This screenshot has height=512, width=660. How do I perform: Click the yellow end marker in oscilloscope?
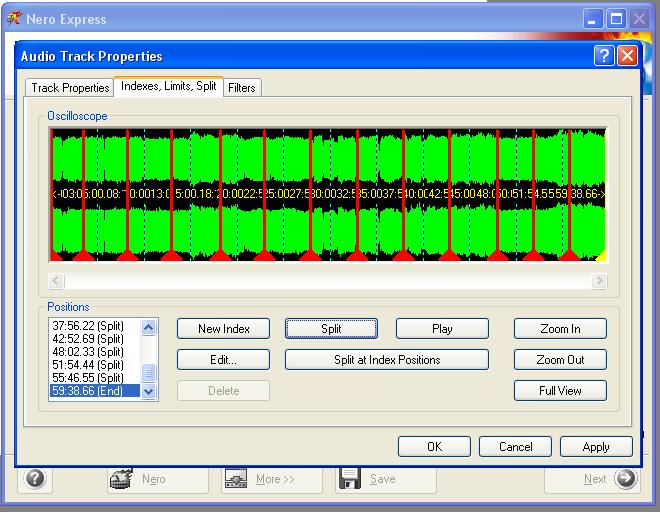point(601,256)
